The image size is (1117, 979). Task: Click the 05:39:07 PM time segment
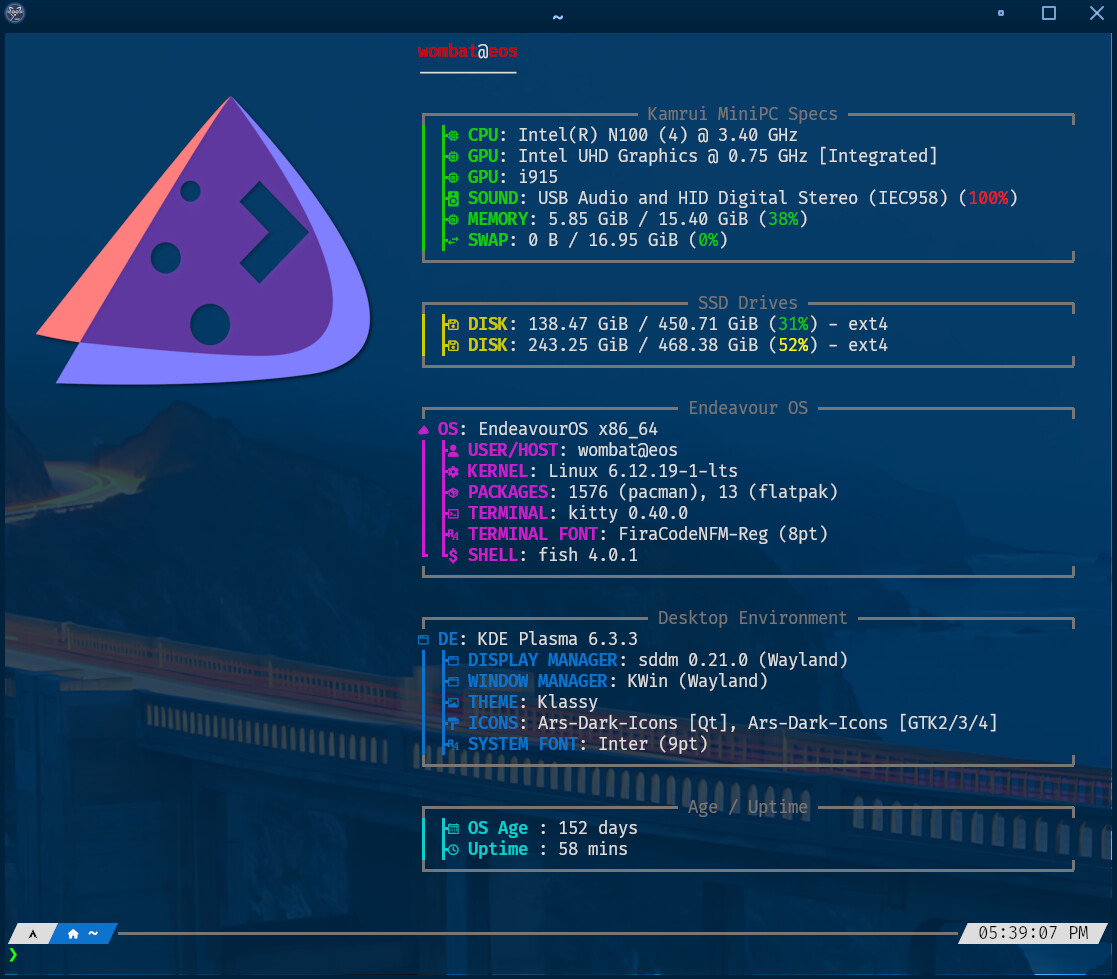(1033, 933)
